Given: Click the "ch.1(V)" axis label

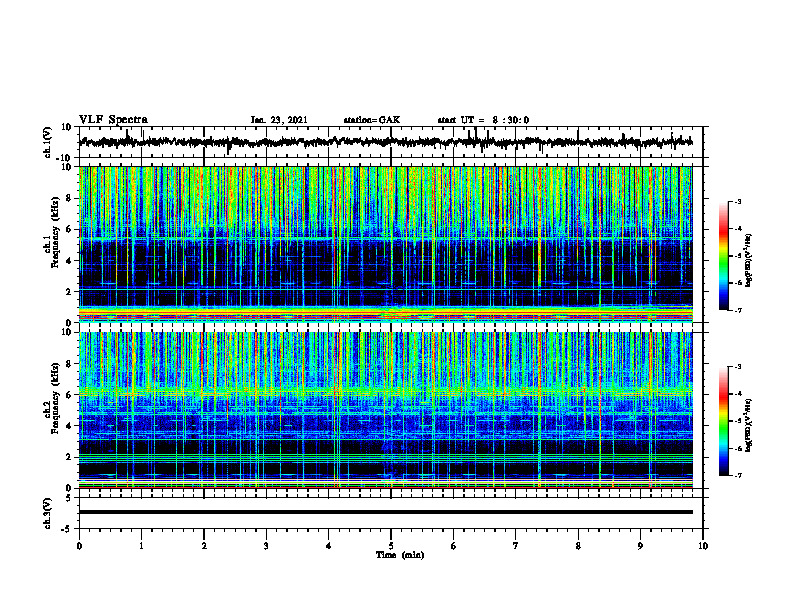Looking at the screenshot, I should pyautogui.click(x=47, y=142).
